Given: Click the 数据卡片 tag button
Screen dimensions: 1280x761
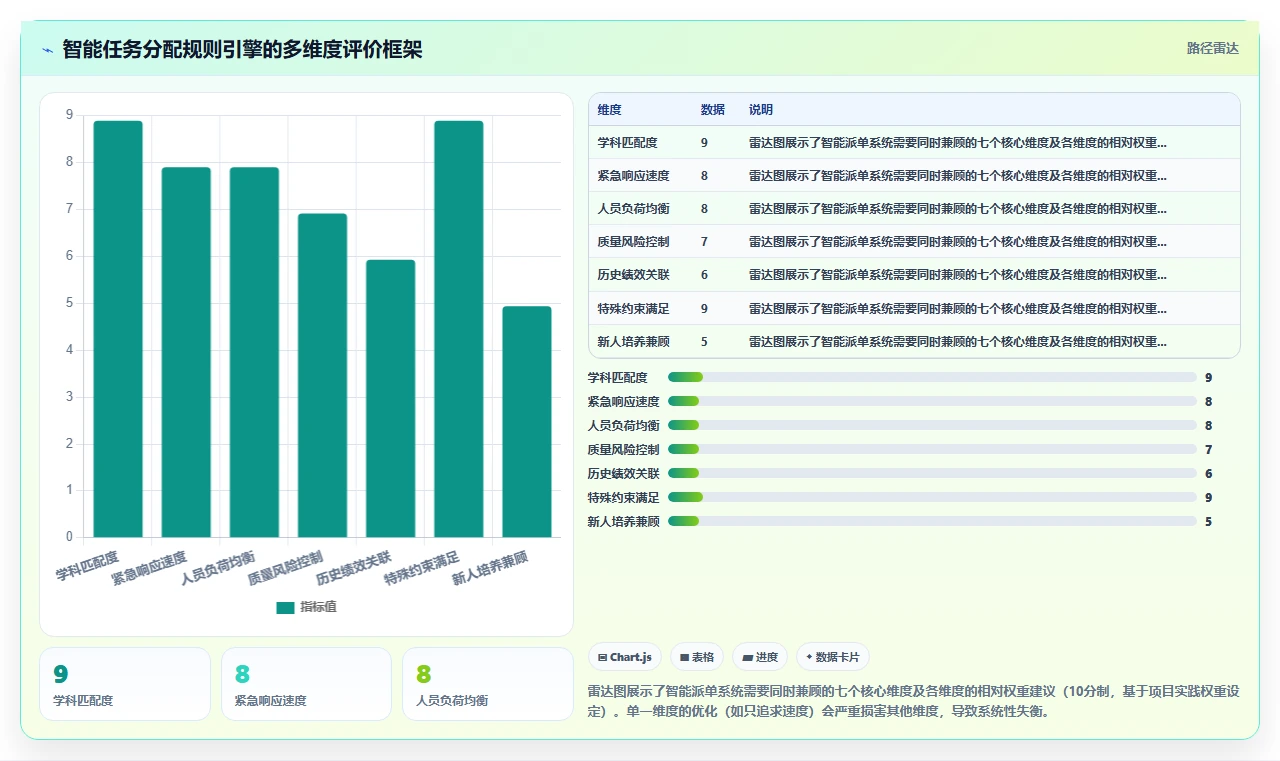Looking at the screenshot, I should (833, 657).
